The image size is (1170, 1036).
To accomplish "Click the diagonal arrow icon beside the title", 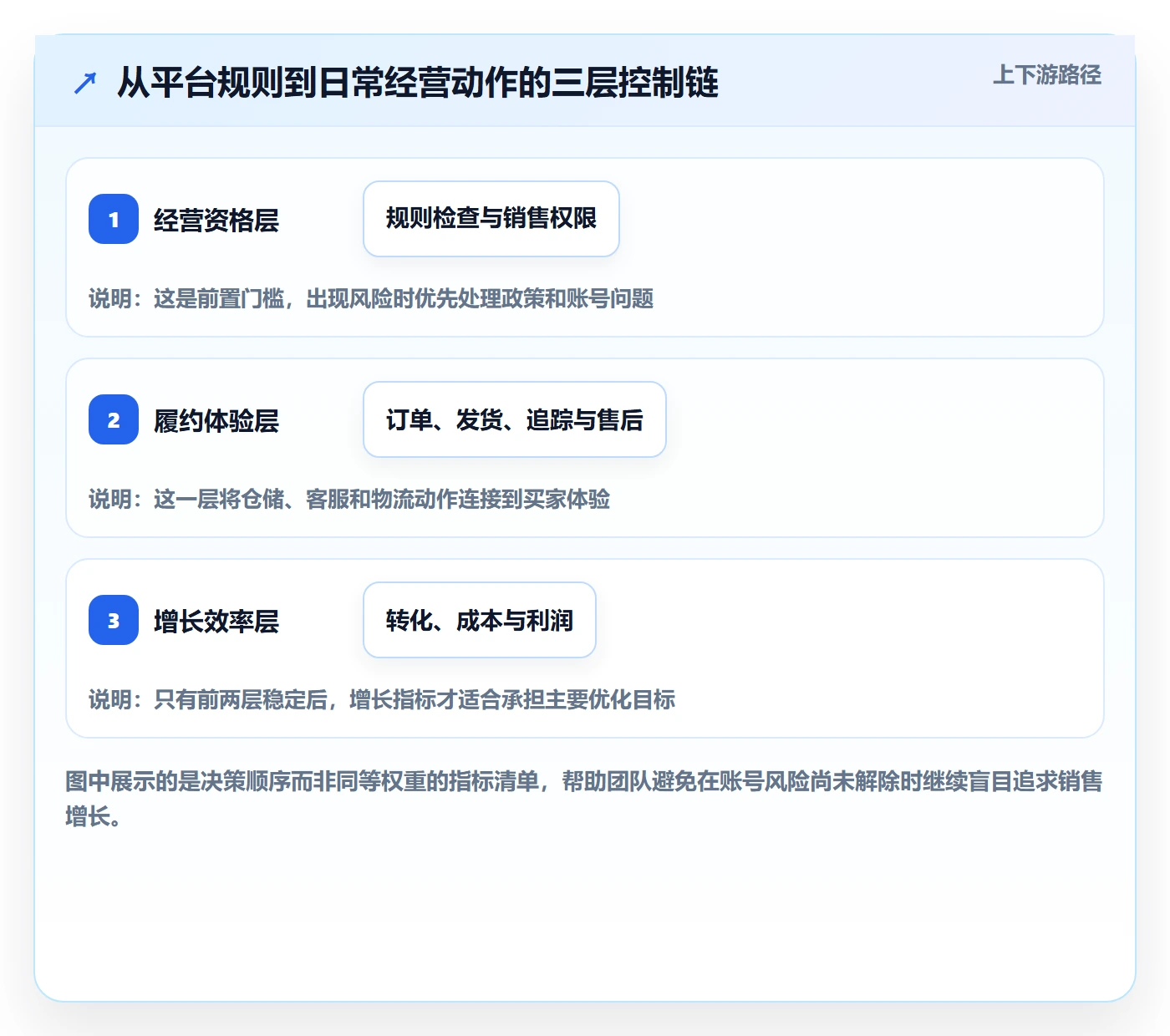I will pos(85,83).
